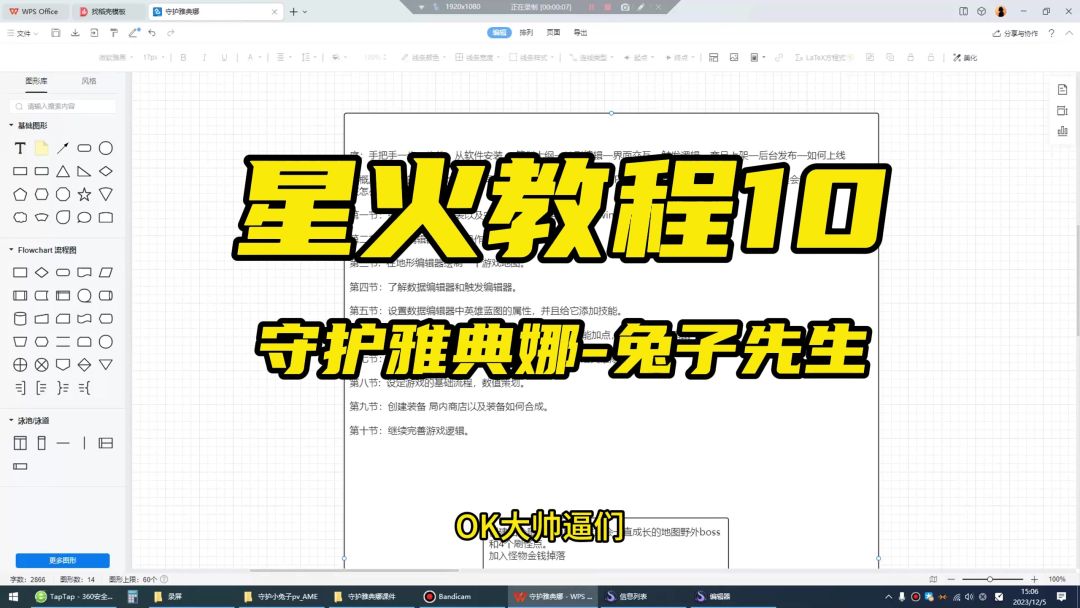Image resolution: width=1080 pixels, height=608 pixels.
Task: Select the pentagon shape in basic shapes
Action: pyautogui.click(x=20, y=194)
